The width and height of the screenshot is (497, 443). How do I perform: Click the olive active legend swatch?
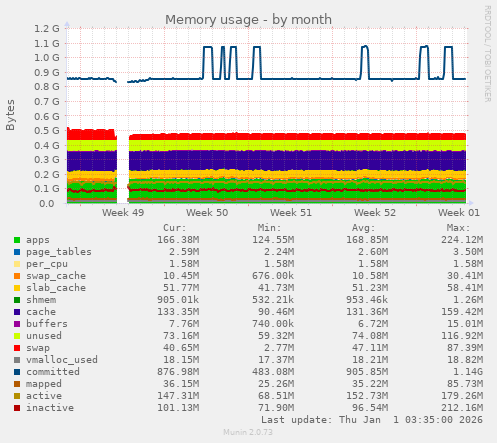click(17, 396)
